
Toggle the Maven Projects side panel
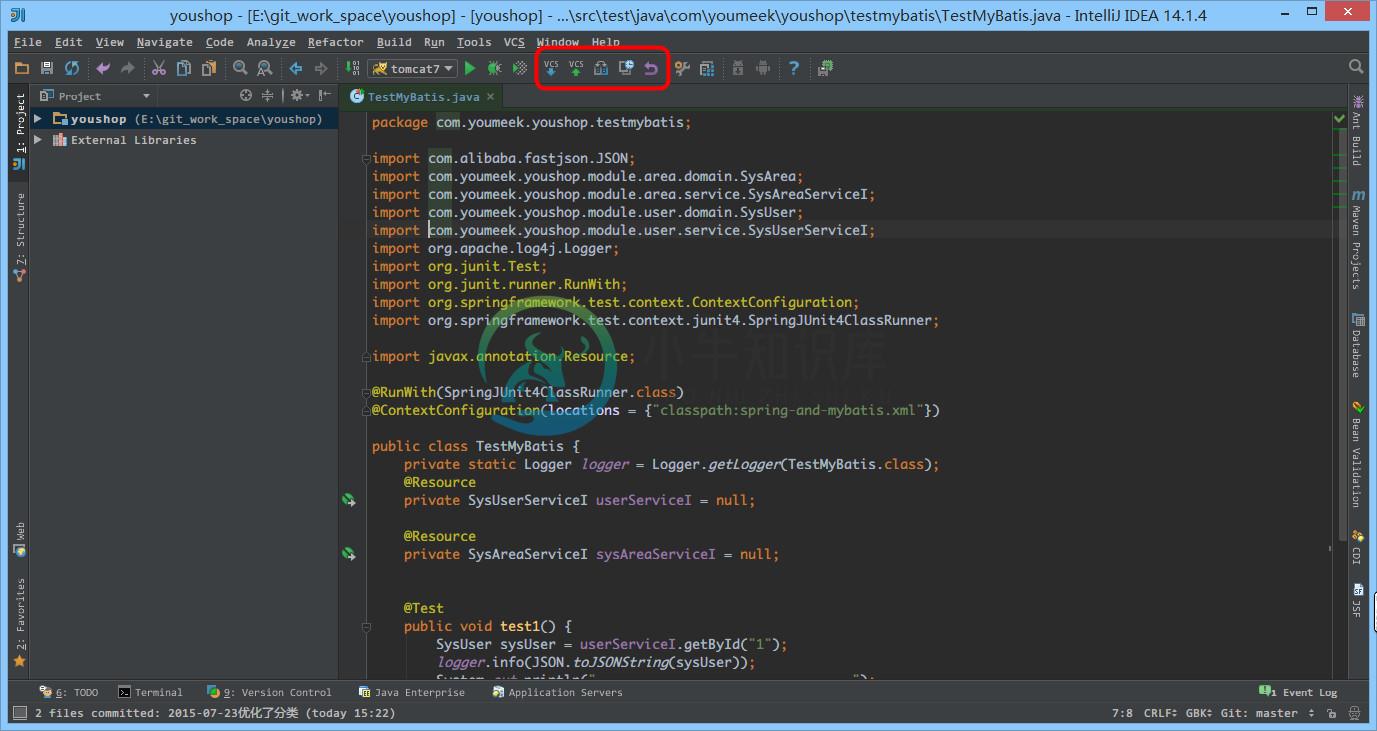point(1357,238)
